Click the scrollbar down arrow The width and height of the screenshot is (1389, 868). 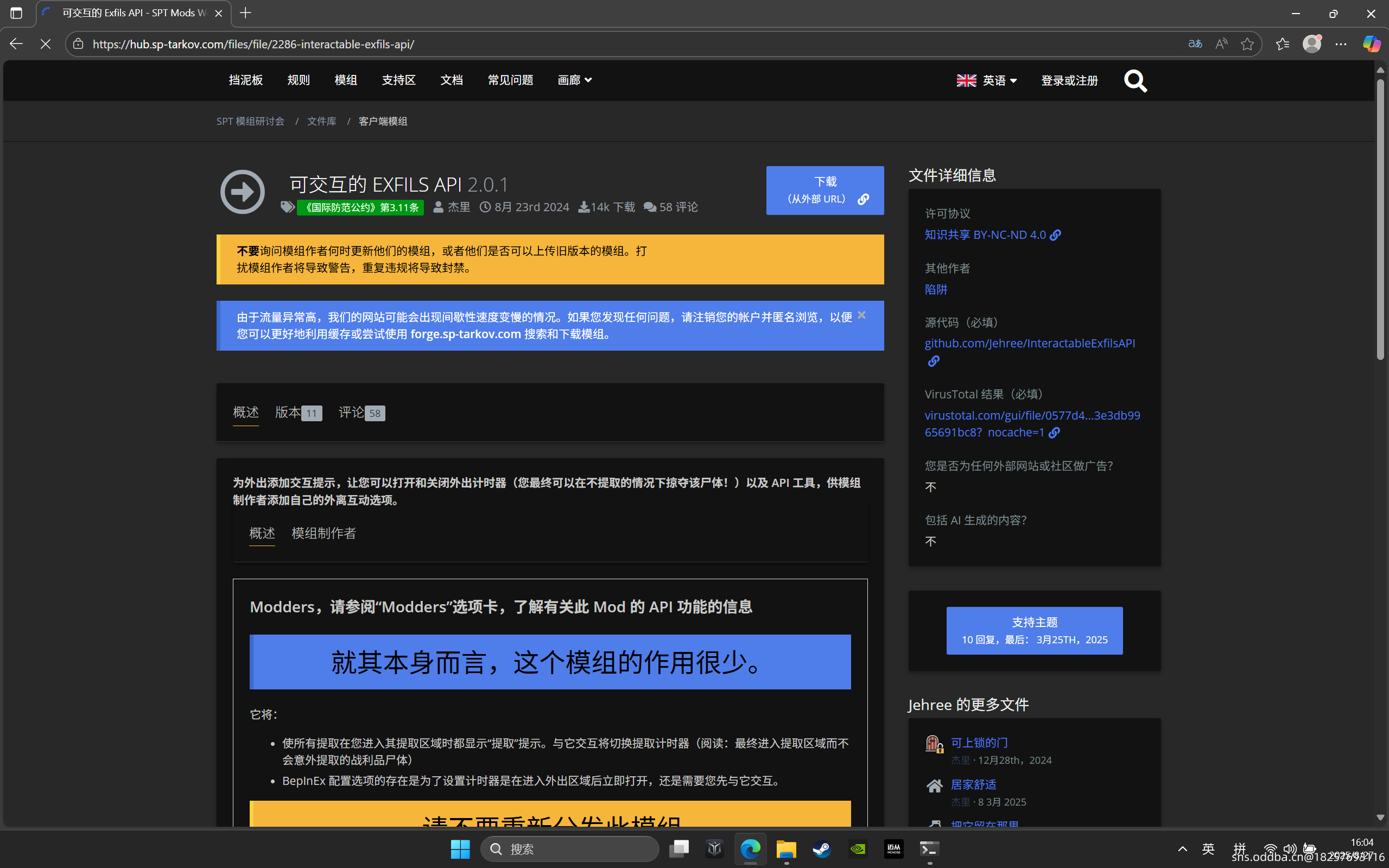pyautogui.click(x=1380, y=818)
